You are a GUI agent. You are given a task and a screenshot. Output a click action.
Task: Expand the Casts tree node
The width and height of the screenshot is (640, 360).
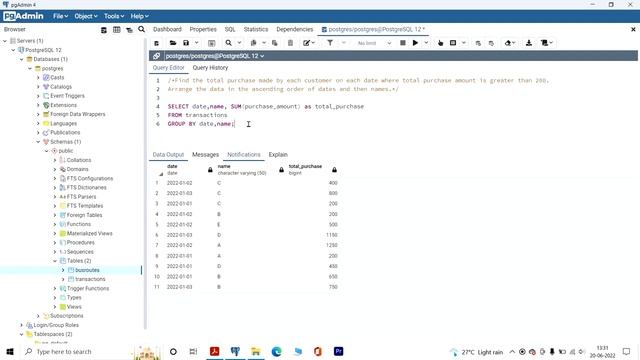tap(38, 78)
